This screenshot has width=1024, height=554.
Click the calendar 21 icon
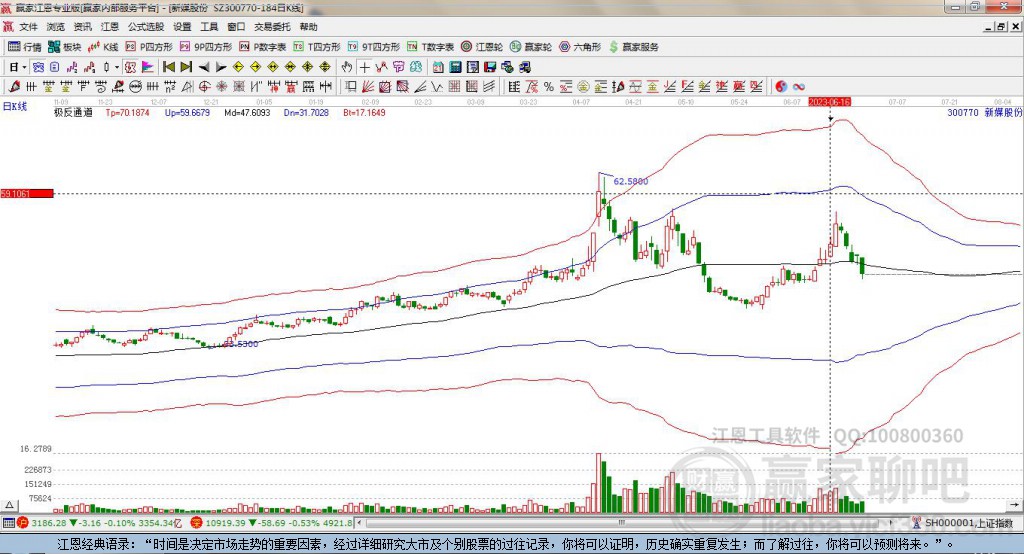[438, 67]
